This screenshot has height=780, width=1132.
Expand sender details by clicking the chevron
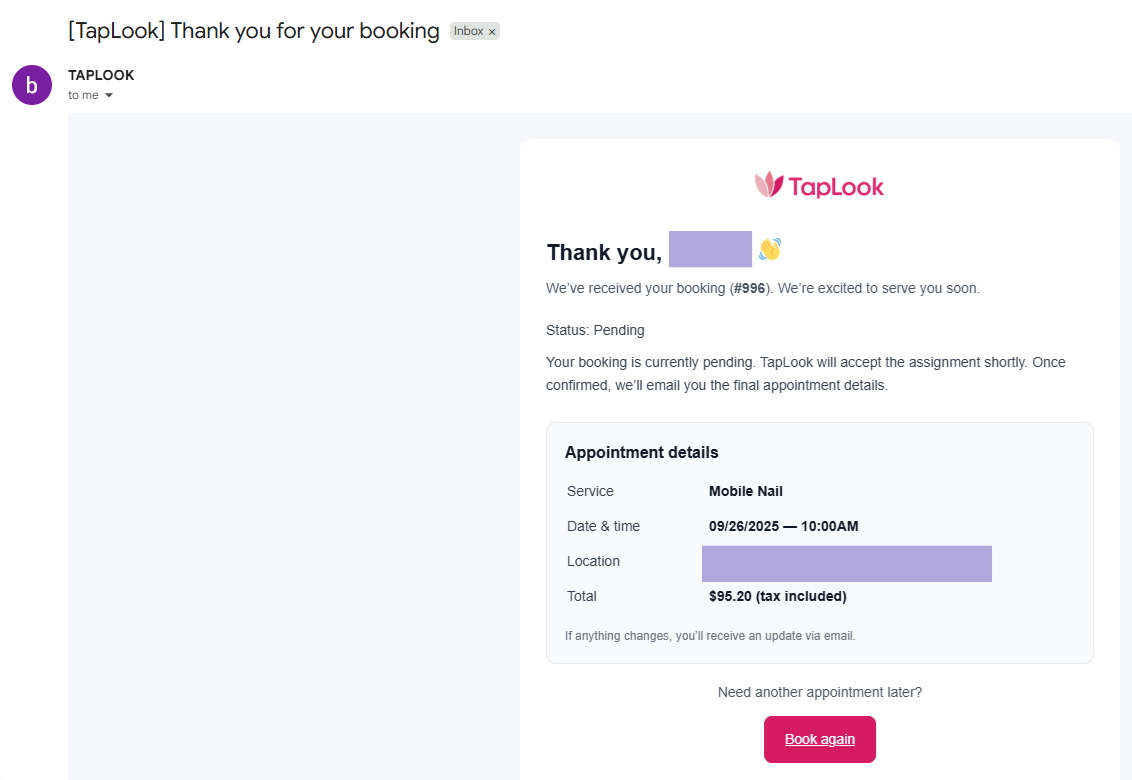click(109, 95)
